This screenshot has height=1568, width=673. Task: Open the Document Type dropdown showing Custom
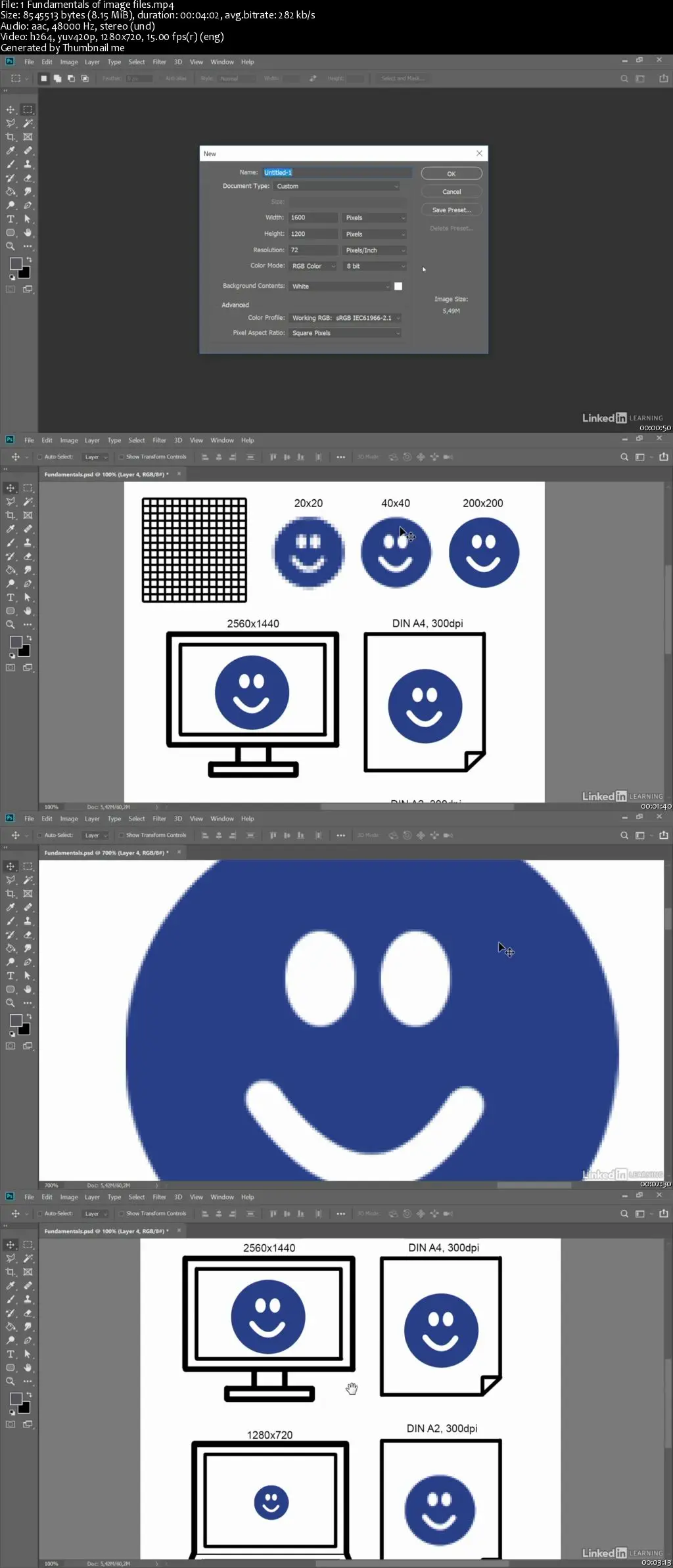(337, 187)
